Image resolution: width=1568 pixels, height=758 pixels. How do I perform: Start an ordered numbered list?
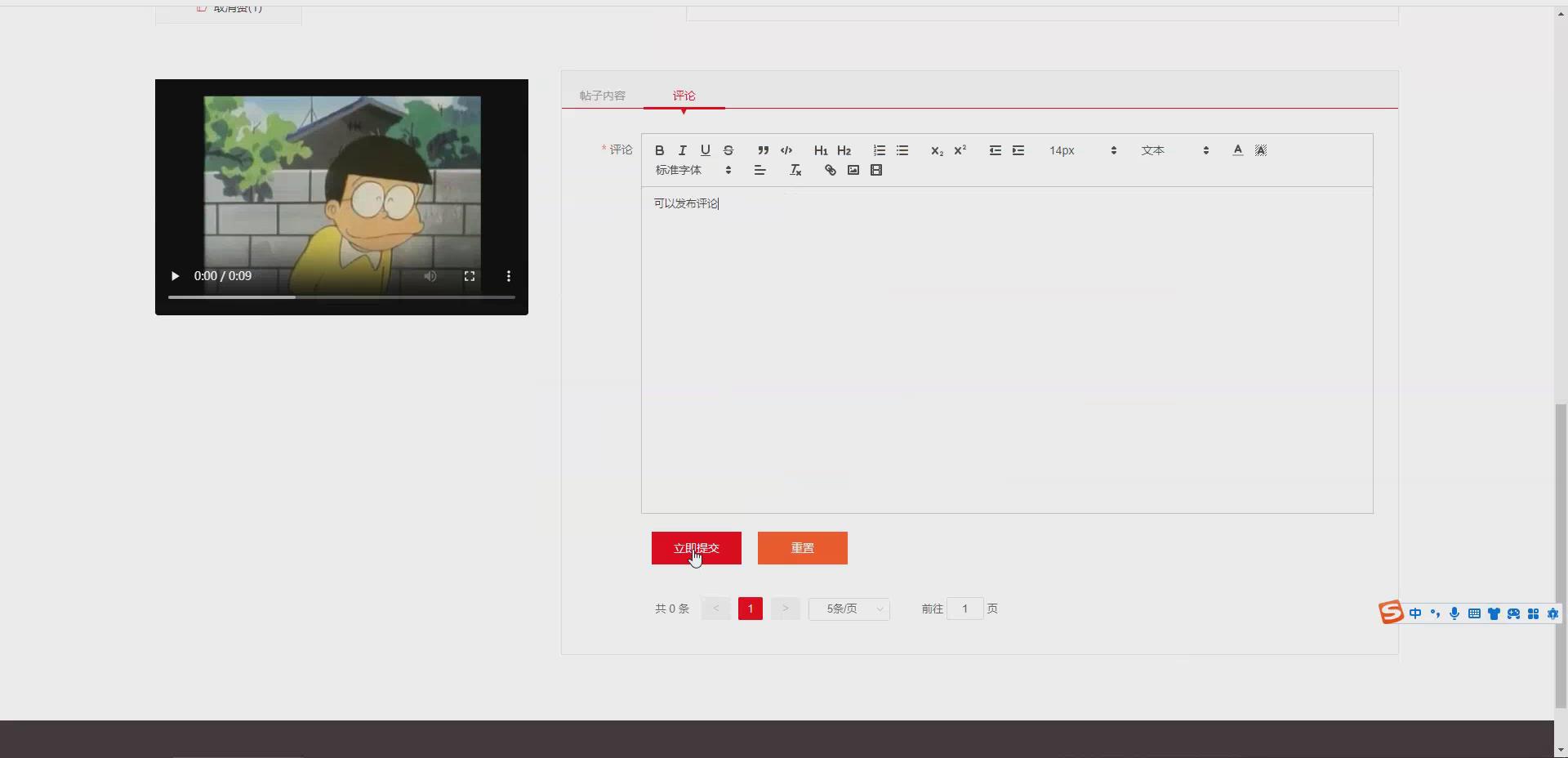880,150
